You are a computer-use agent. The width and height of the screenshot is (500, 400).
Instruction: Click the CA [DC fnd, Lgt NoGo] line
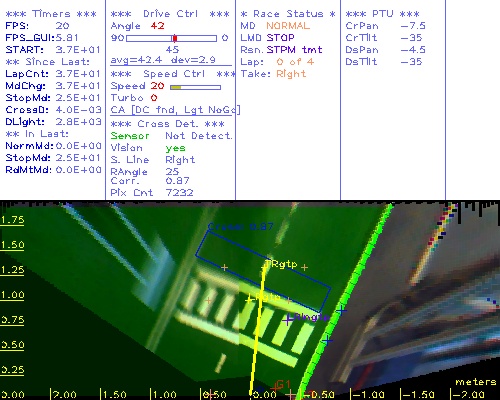tap(175, 110)
